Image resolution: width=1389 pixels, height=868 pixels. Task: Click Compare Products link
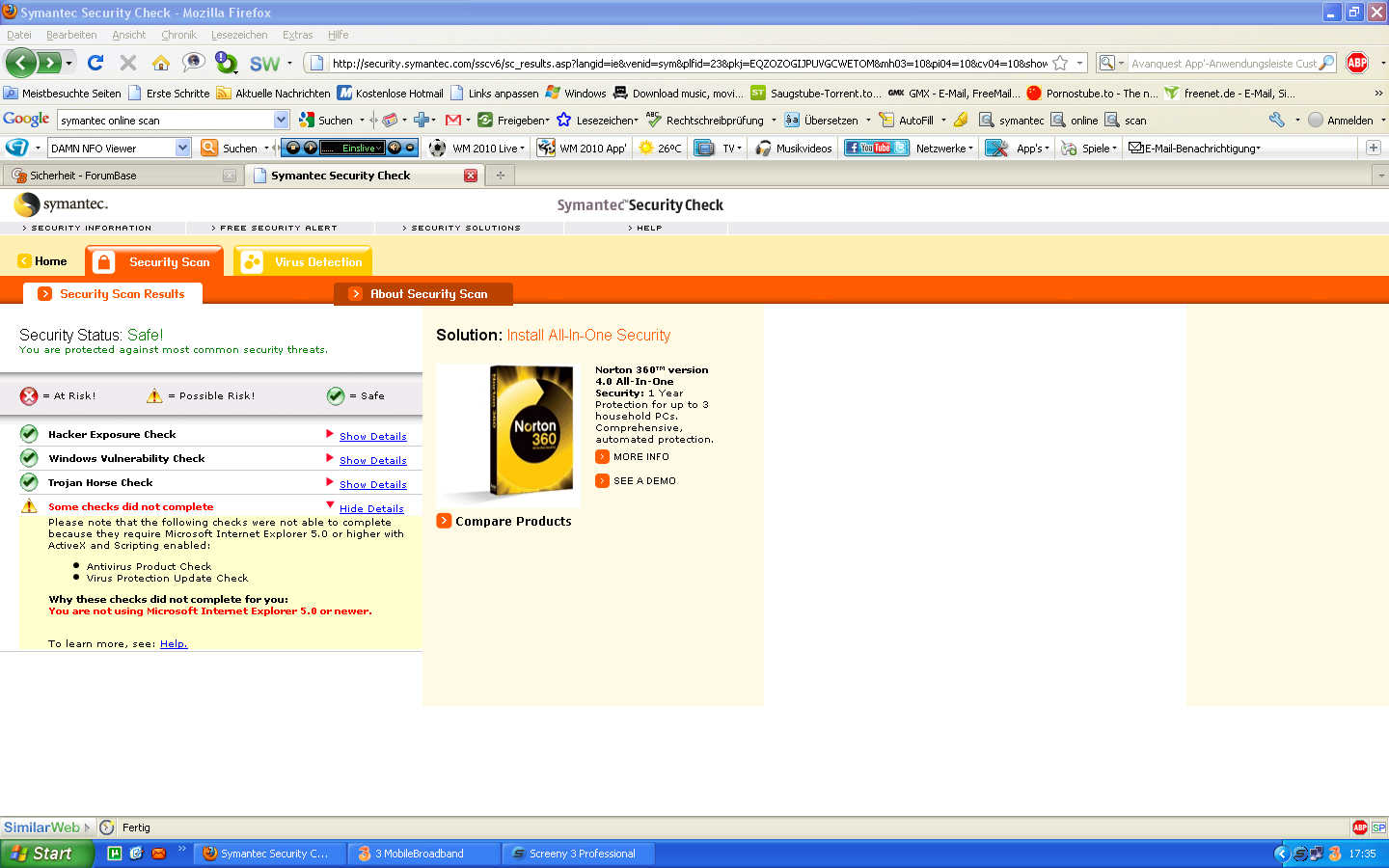(x=513, y=521)
